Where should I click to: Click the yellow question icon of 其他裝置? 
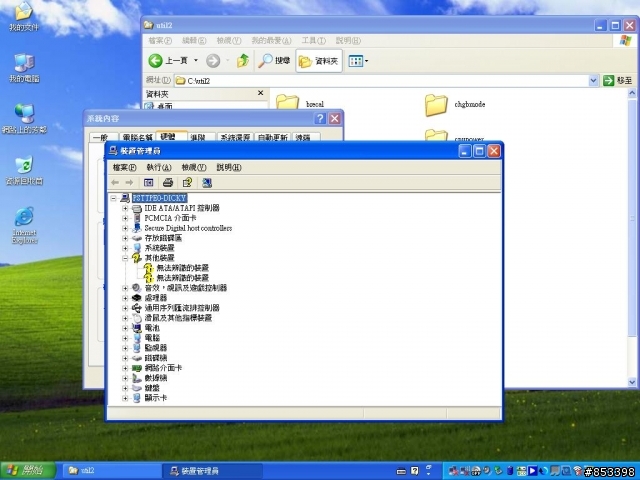(137, 258)
